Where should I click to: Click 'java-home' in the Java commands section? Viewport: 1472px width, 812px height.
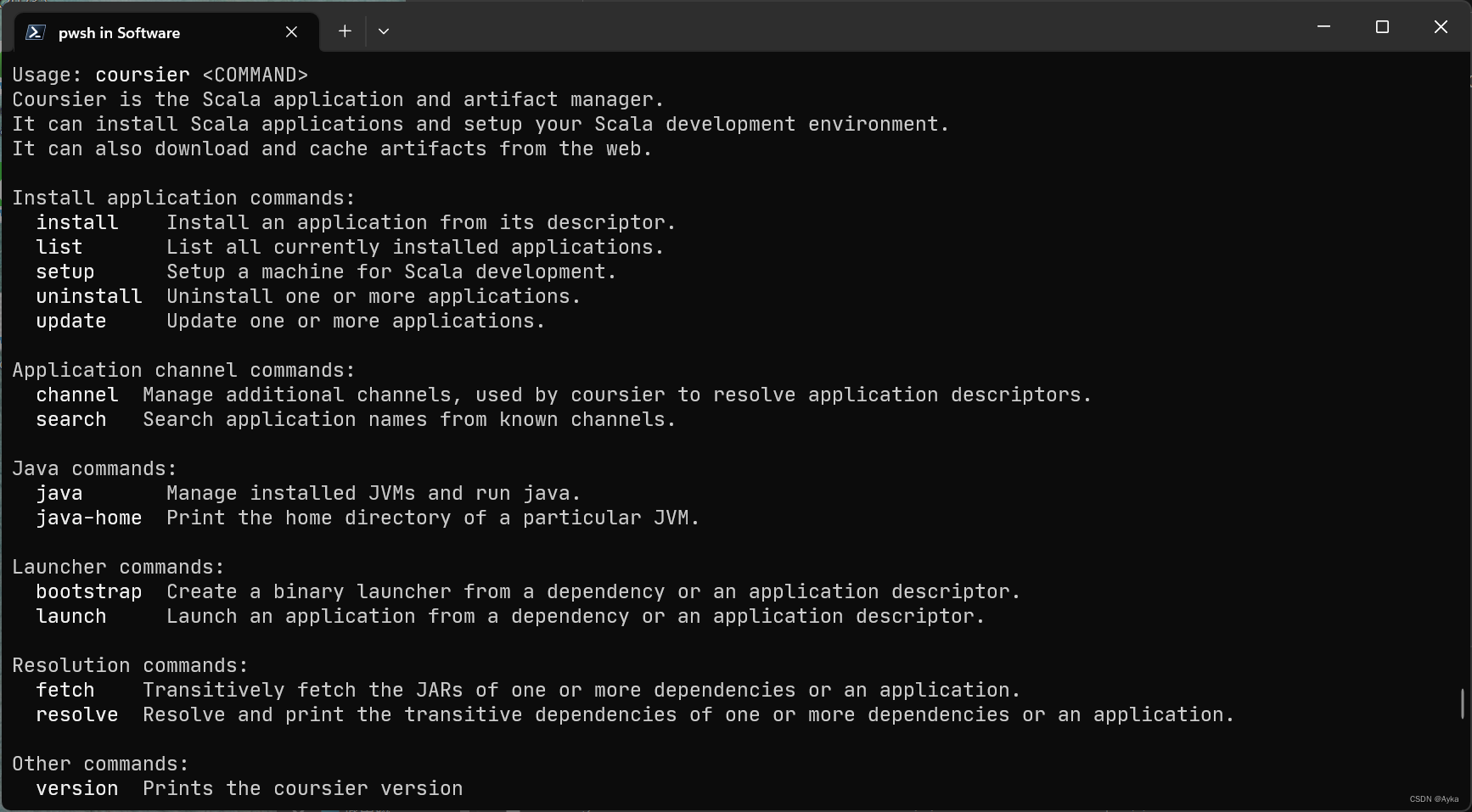[x=89, y=518]
